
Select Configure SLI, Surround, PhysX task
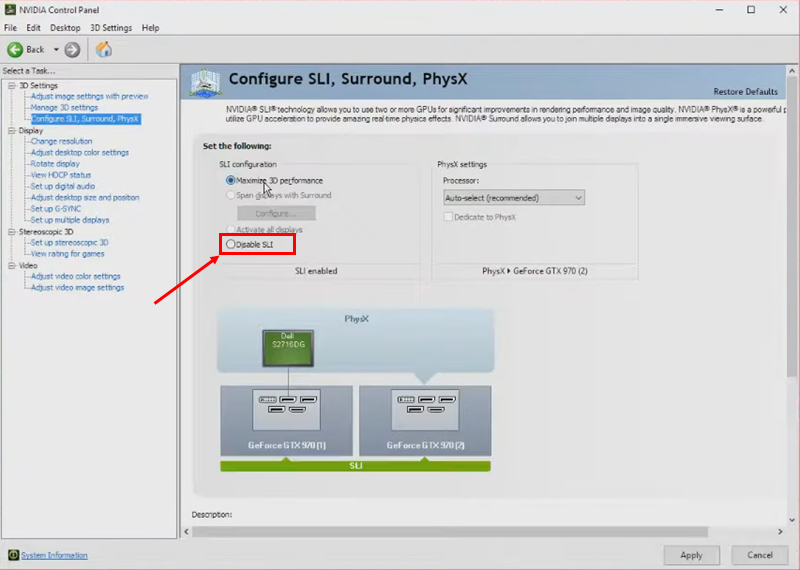85,119
